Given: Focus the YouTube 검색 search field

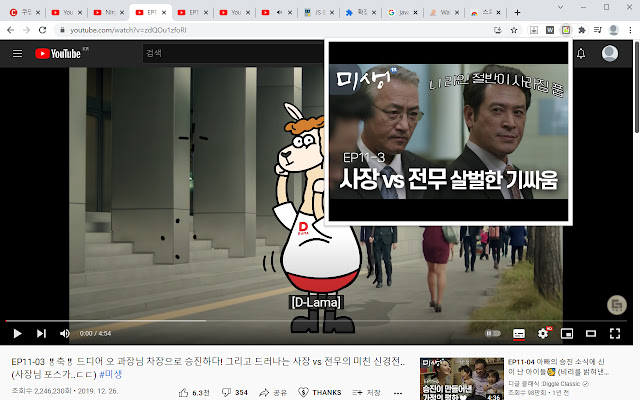Looking at the screenshot, I should 235,53.
